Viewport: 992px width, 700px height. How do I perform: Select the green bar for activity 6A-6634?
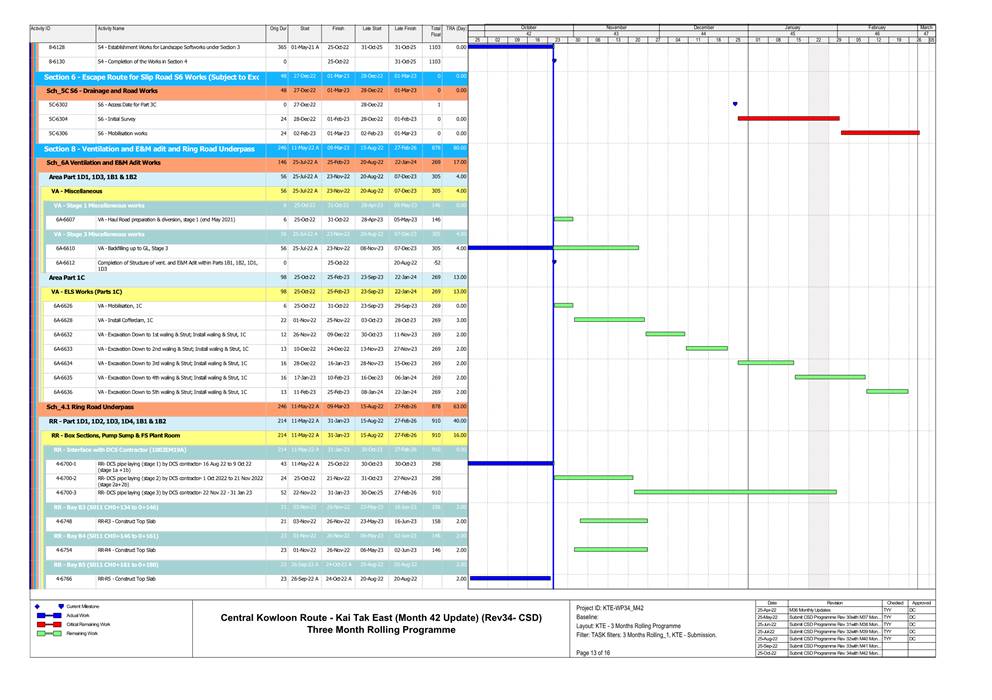[x=766, y=363]
